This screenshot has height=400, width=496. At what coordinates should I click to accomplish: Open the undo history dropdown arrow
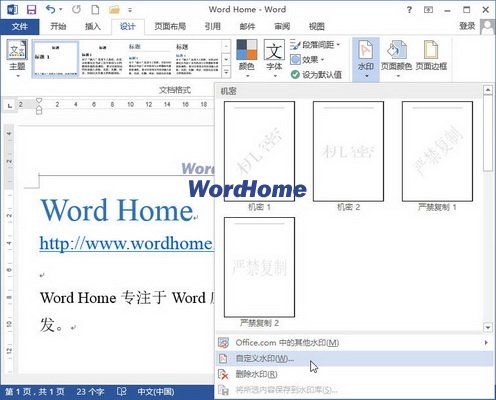click(x=61, y=9)
